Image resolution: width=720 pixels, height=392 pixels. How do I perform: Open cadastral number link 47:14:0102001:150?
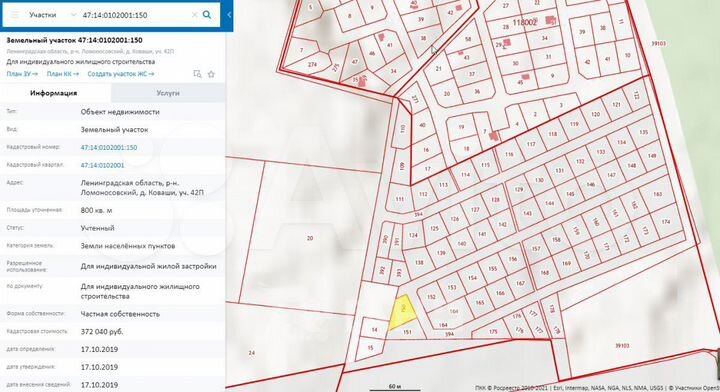(109, 147)
